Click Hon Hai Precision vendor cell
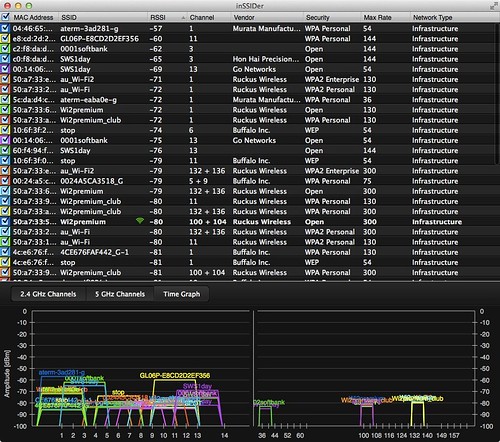500x442 pixels. (x=266, y=59)
